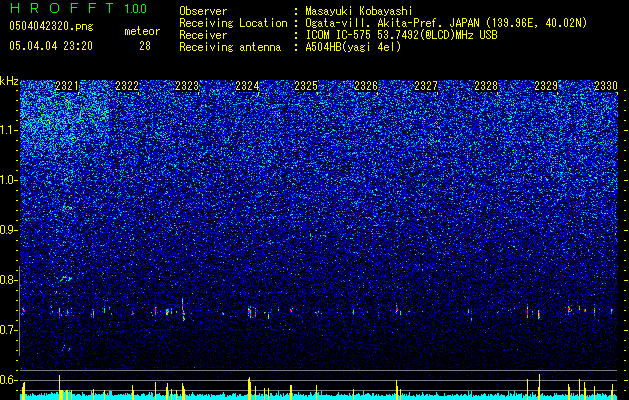The height and width of the screenshot is (400, 629).
Task: Click date stamp 05.04.04 23:20
Action: pyautogui.click(x=51, y=46)
